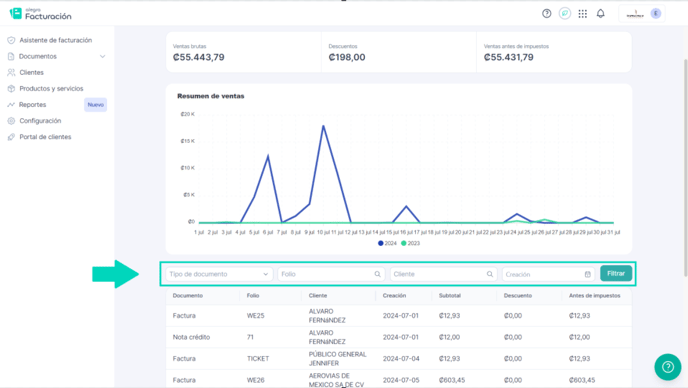
Task: Click the Folio search magnifier icon
Action: pos(377,274)
